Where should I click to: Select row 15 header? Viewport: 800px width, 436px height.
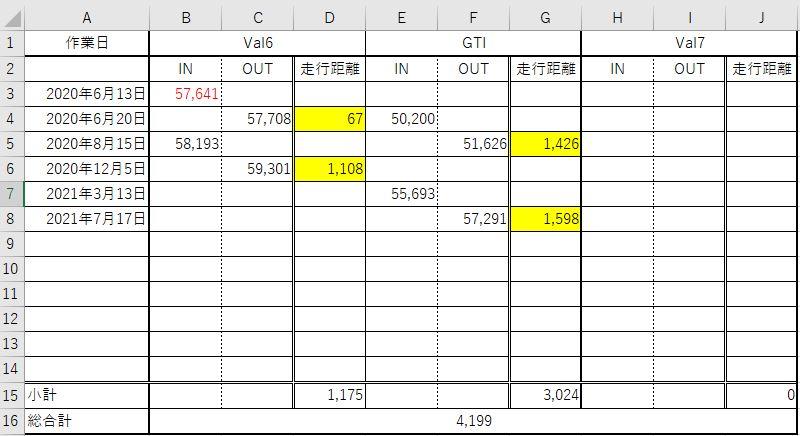[x=12, y=395]
